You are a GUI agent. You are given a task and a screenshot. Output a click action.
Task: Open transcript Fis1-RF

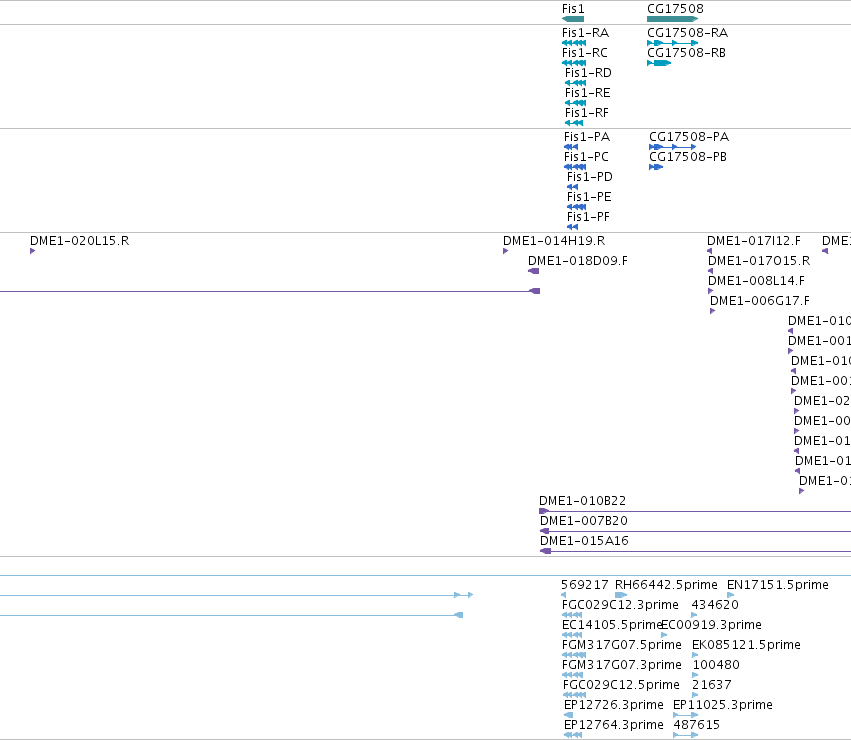click(x=587, y=113)
